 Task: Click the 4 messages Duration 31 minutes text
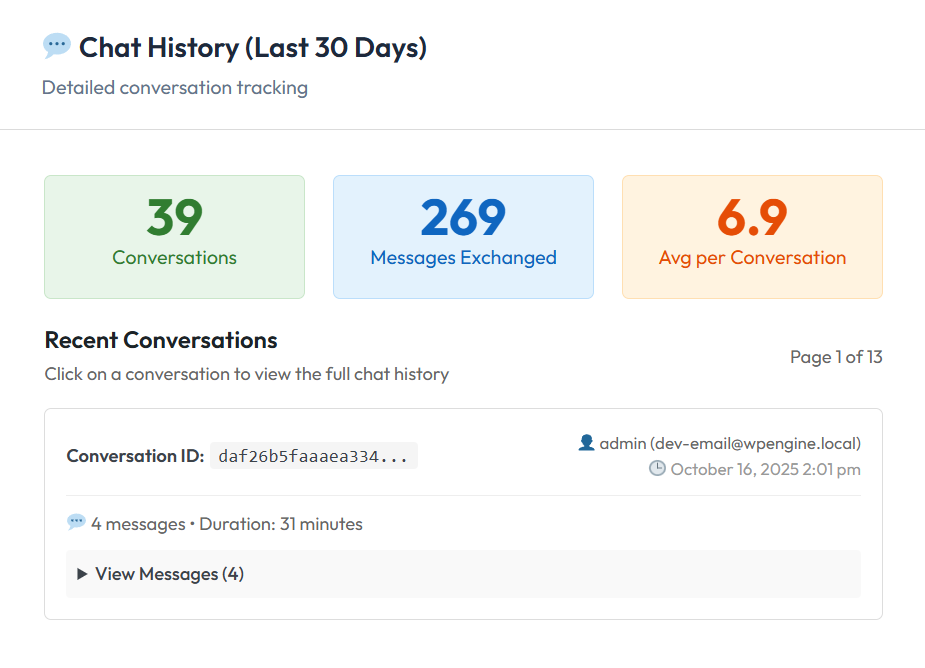227,524
